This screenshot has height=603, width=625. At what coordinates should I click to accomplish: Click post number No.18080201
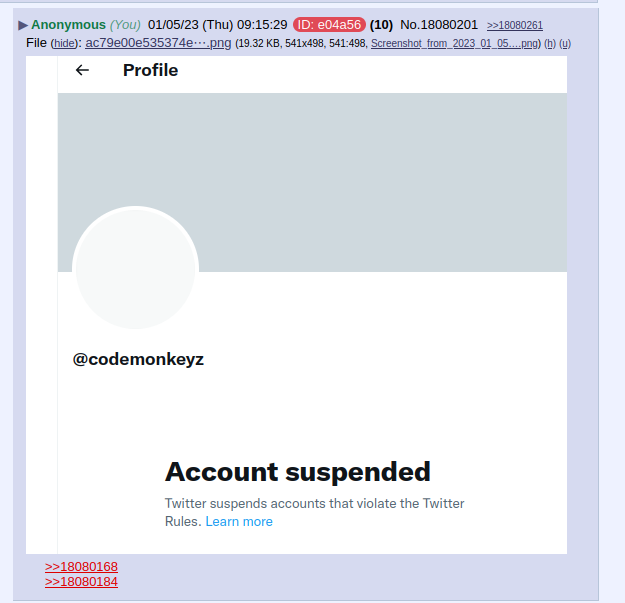(439, 25)
